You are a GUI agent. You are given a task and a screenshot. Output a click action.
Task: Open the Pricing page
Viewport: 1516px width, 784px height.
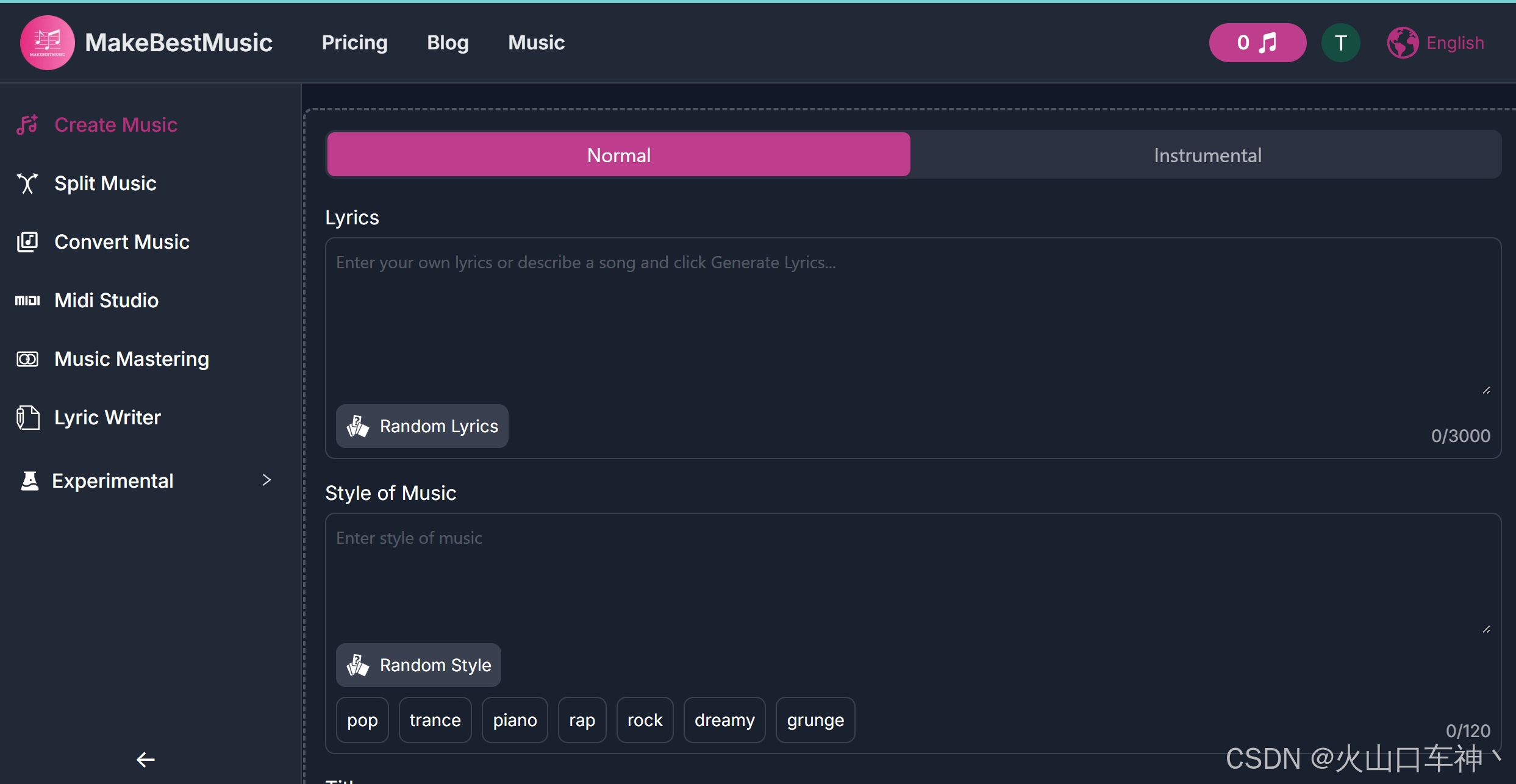coord(354,43)
